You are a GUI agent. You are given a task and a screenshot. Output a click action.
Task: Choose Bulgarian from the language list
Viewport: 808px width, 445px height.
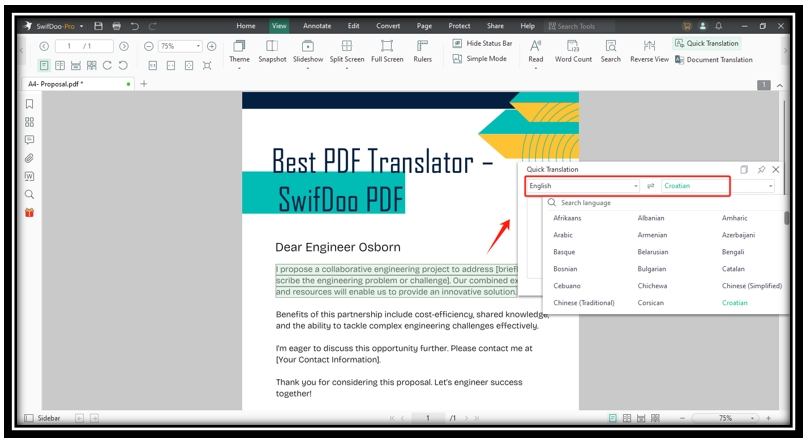point(652,269)
